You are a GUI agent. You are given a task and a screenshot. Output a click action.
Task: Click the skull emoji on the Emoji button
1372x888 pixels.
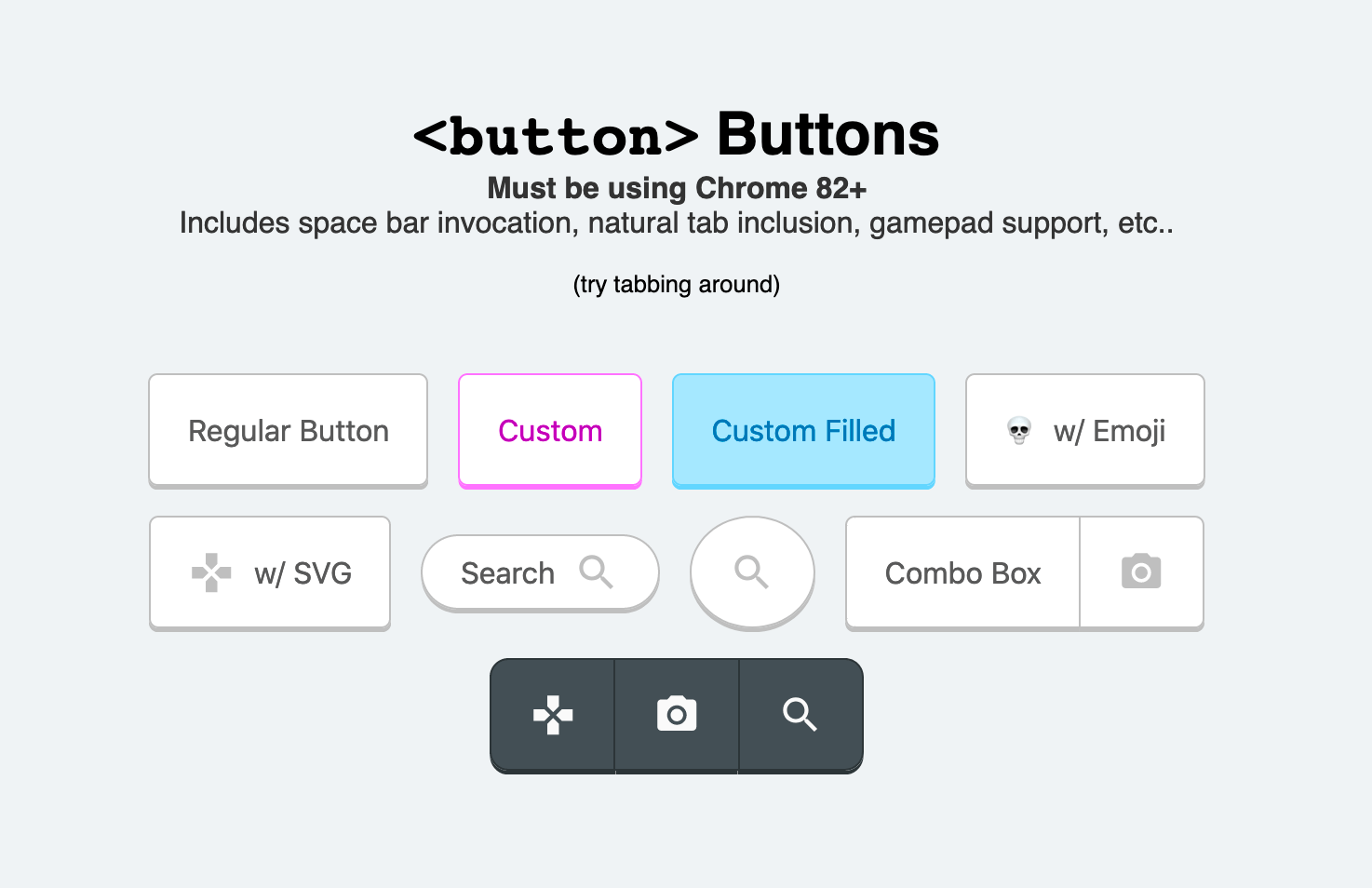click(x=1019, y=431)
